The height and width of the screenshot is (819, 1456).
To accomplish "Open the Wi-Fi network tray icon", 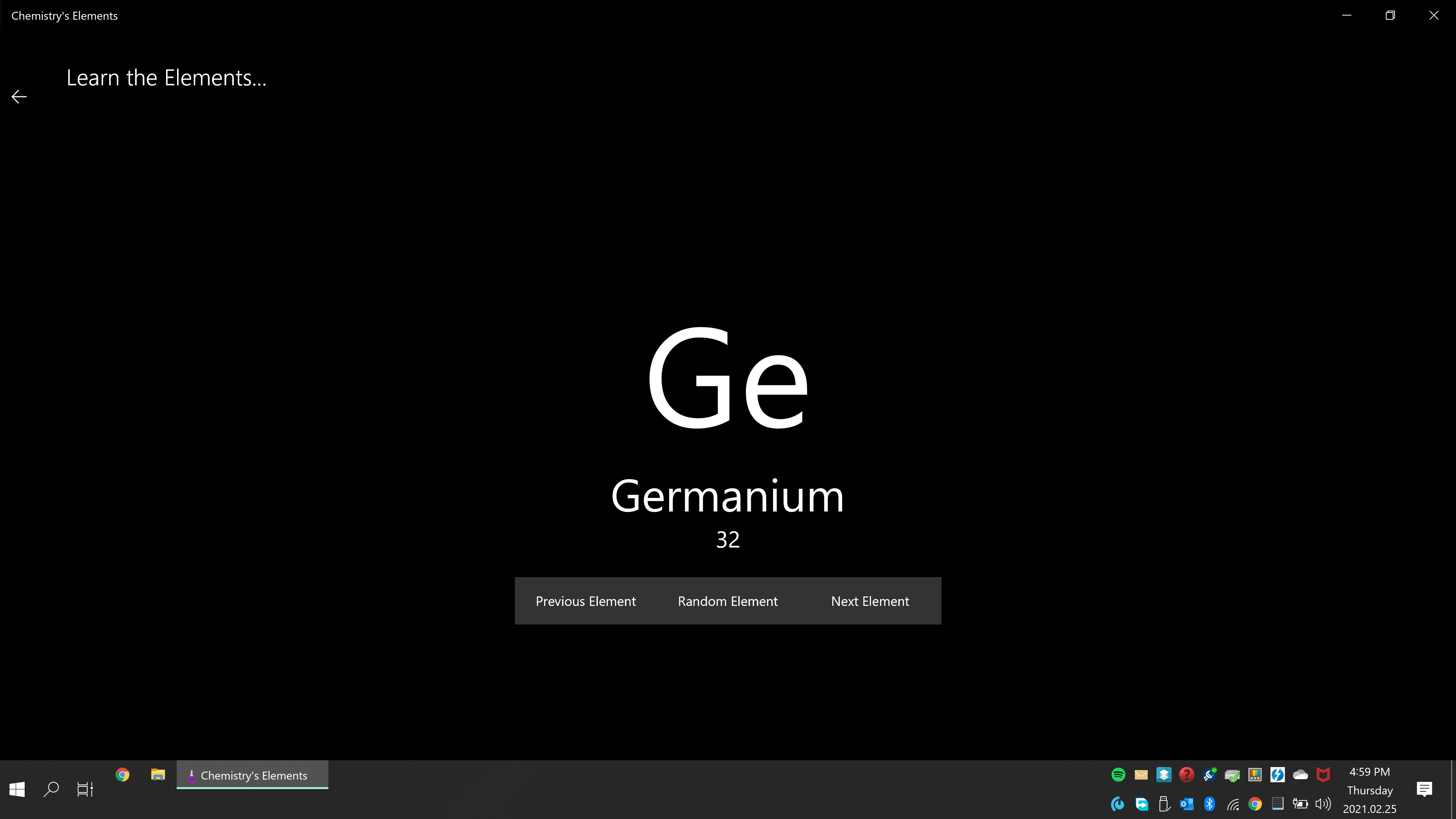I will pyautogui.click(x=1233, y=804).
